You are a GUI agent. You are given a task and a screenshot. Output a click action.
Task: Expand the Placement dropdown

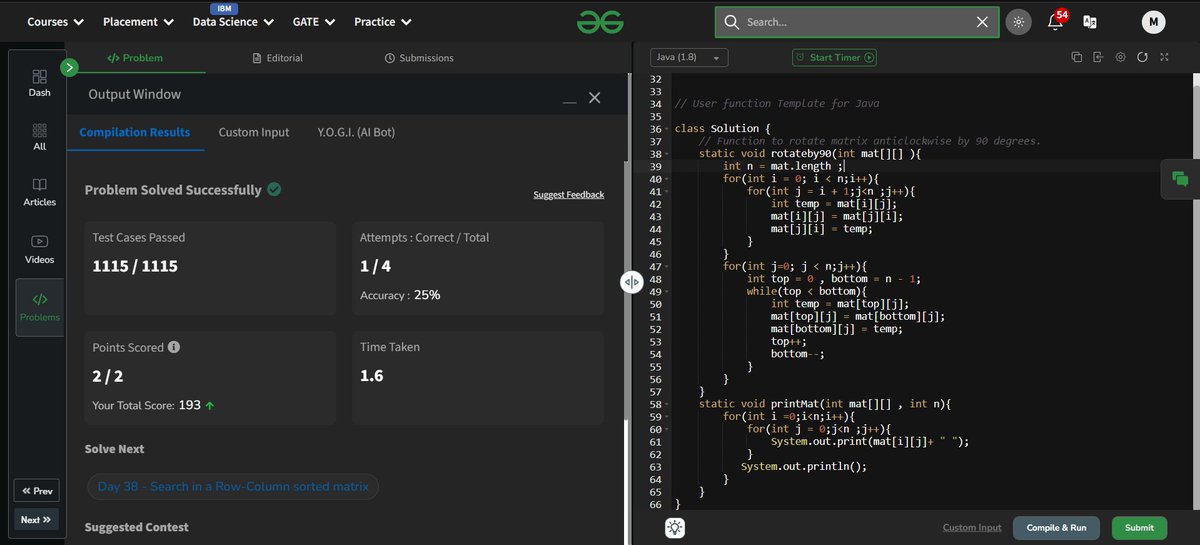point(138,22)
